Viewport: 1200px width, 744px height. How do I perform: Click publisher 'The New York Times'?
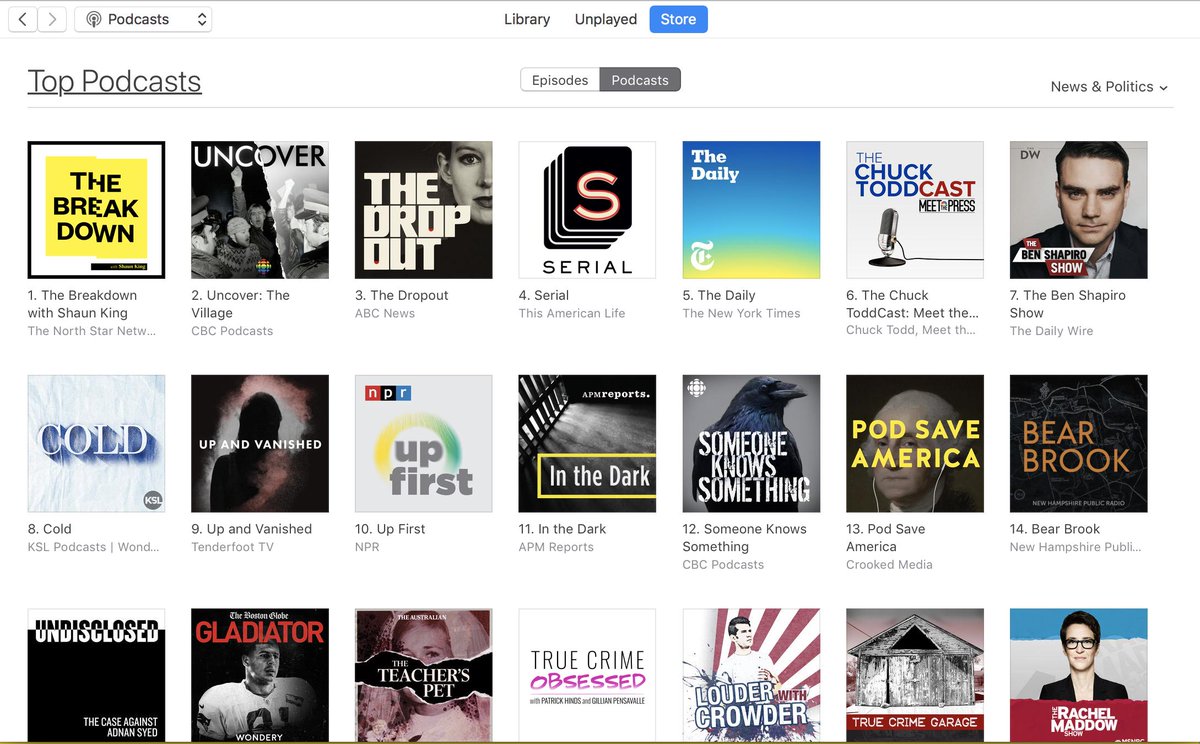coord(742,313)
